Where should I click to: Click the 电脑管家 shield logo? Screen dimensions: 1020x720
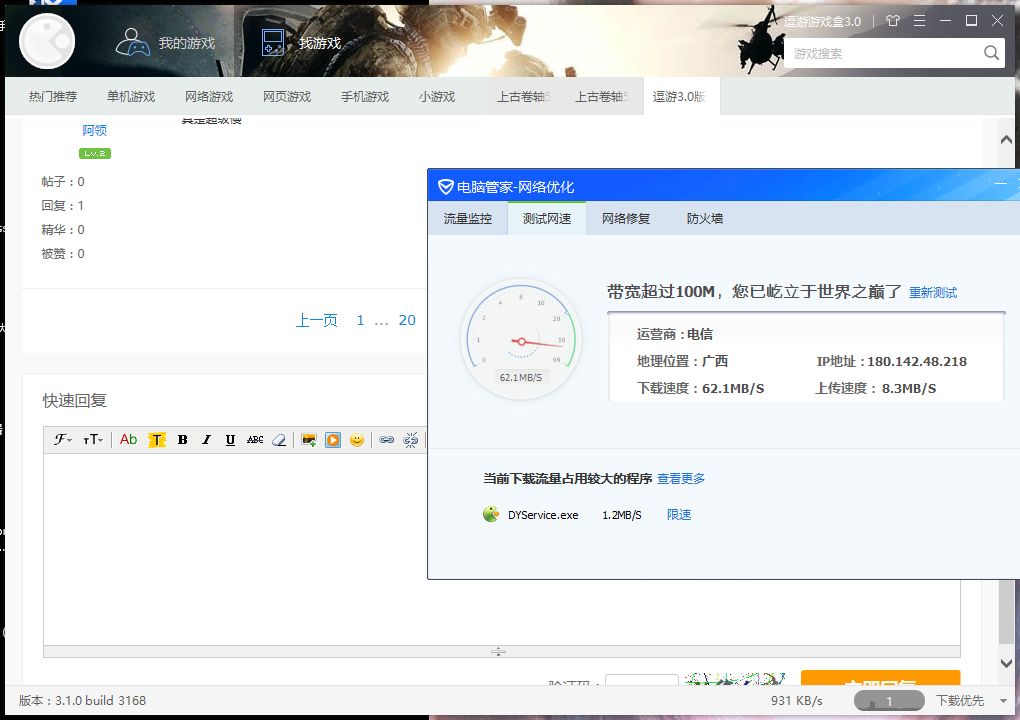(446, 187)
